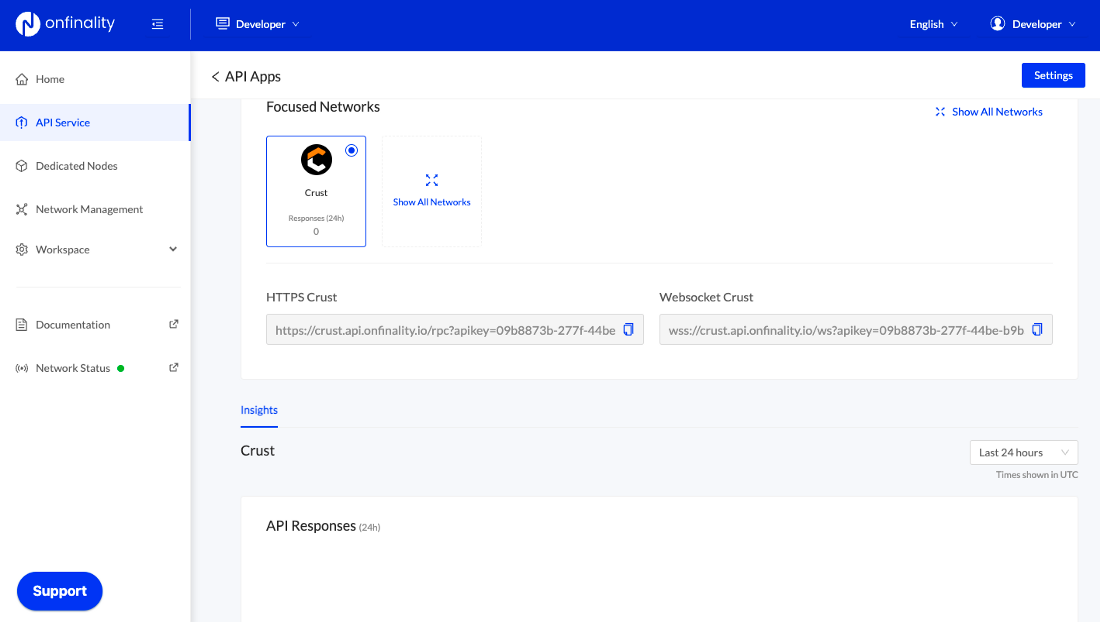Image resolution: width=1100 pixels, height=622 pixels.
Task: Select the Crust network radio button
Action: [x=351, y=150]
